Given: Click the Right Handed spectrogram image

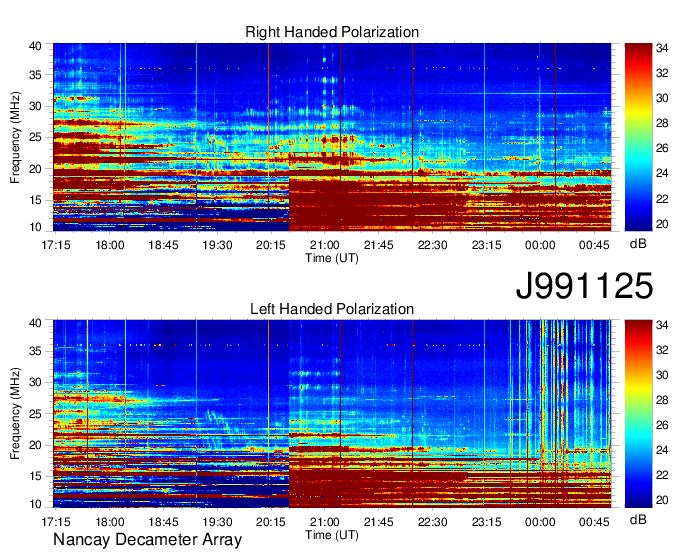Looking at the screenshot, I should click(x=332, y=137).
